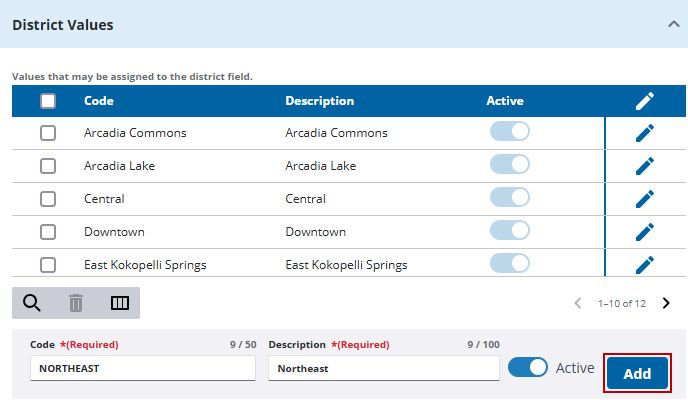Image resolution: width=688 pixels, height=400 pixels.
Task: Click pencil icon for Arcadia Lake row
Action: [645, 166]
